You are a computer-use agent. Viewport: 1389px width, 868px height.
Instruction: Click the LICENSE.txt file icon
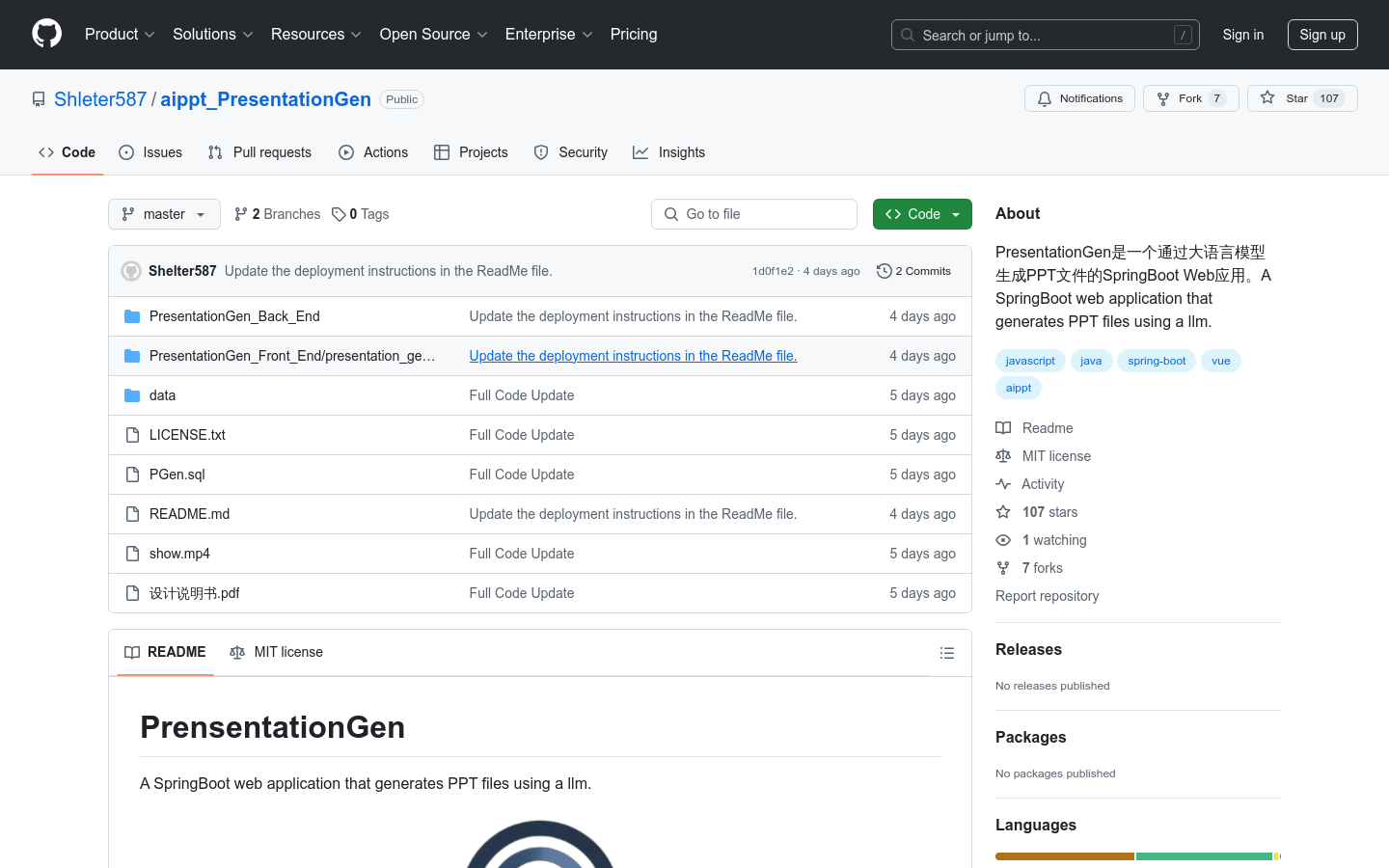132,435
